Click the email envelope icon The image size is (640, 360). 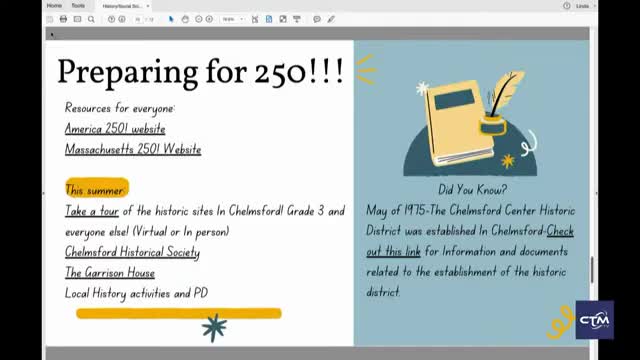point(77,19)
